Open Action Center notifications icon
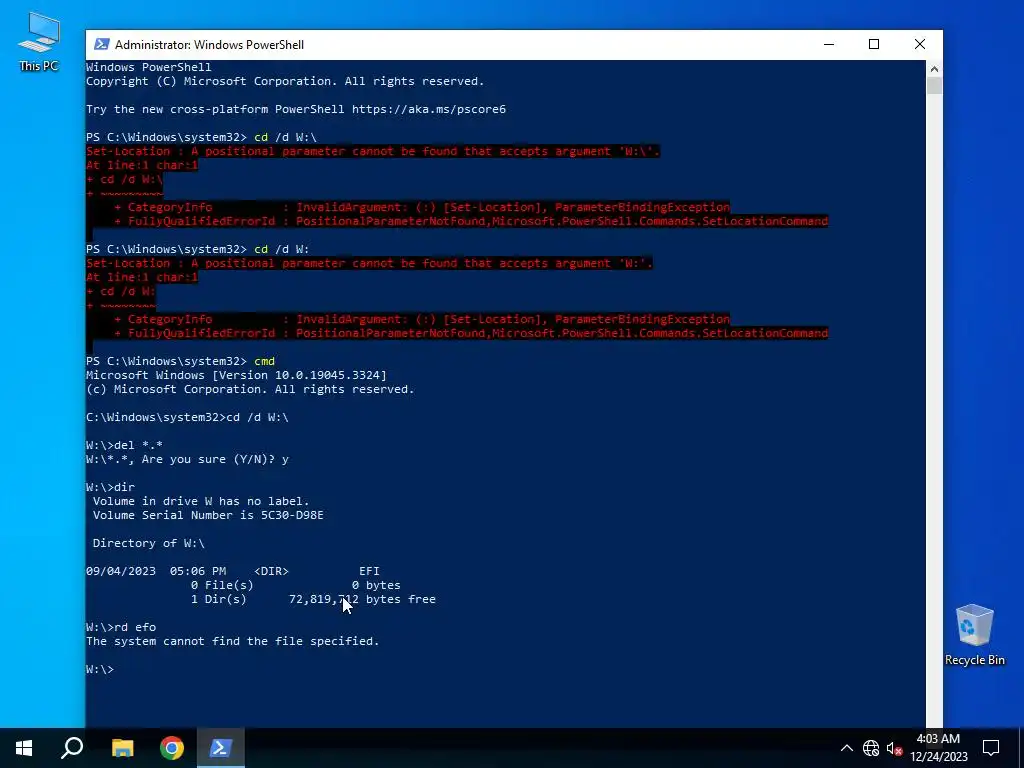This screenshot has width=1024, height=768. 991,748
